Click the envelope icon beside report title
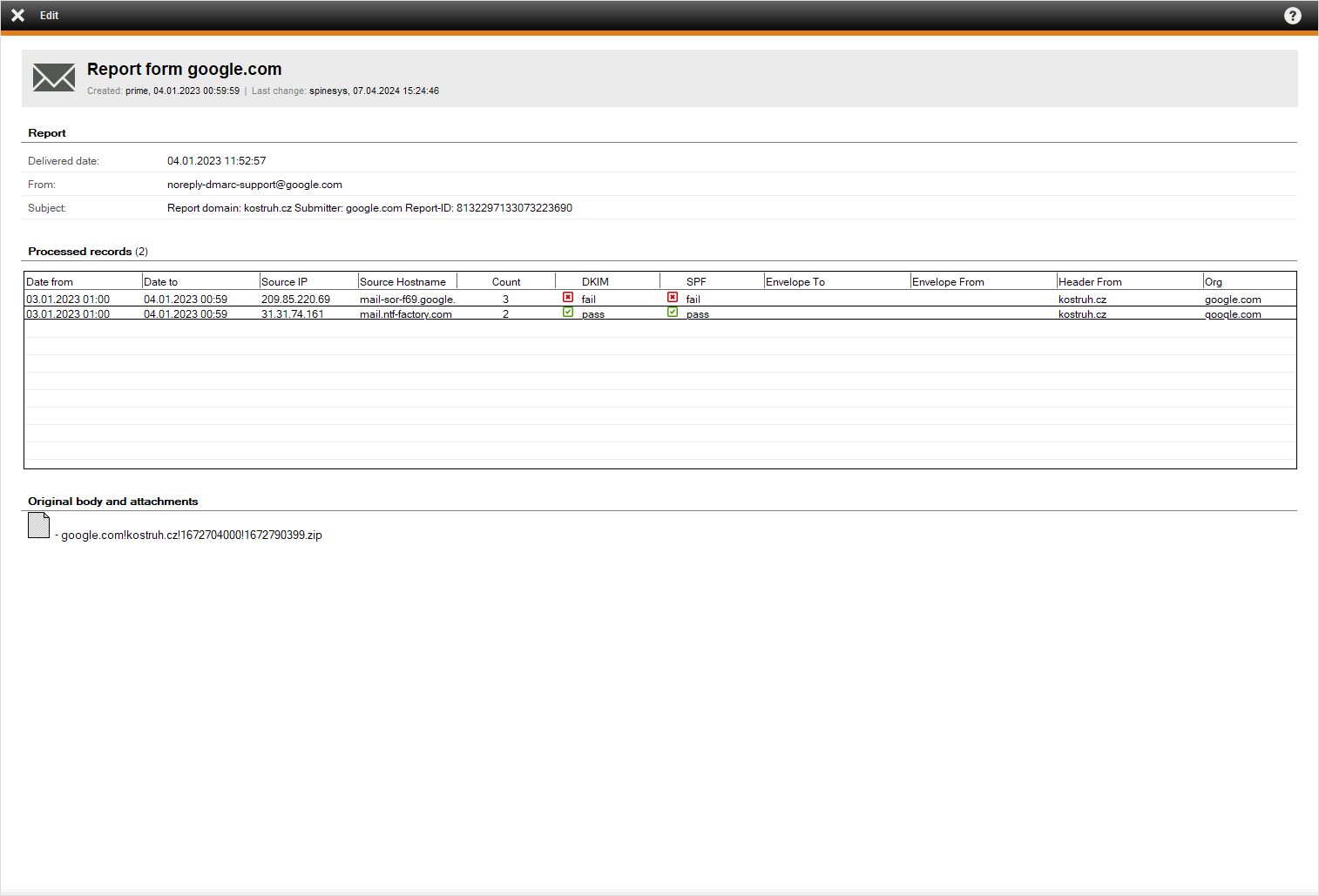 click(x=54, y=77)
